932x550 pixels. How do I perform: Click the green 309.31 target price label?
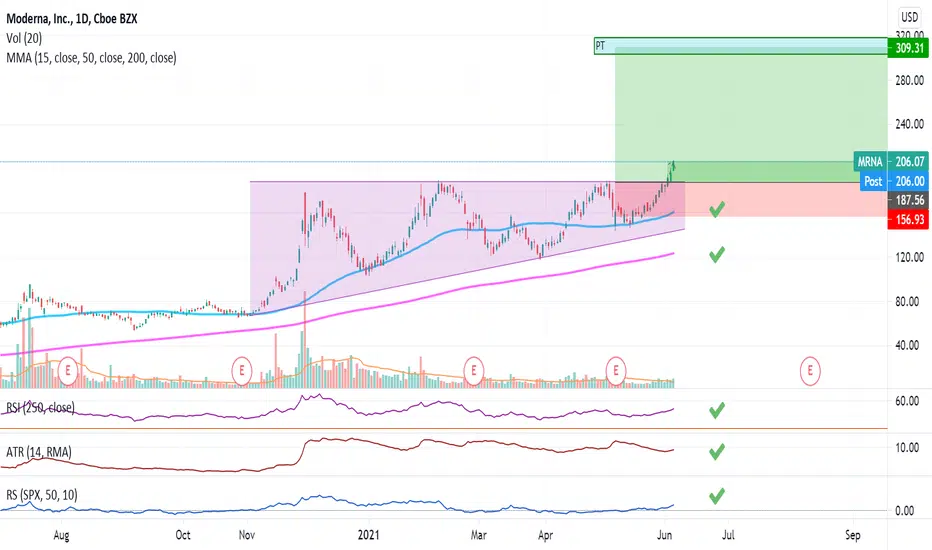click(x=908, y=48)
